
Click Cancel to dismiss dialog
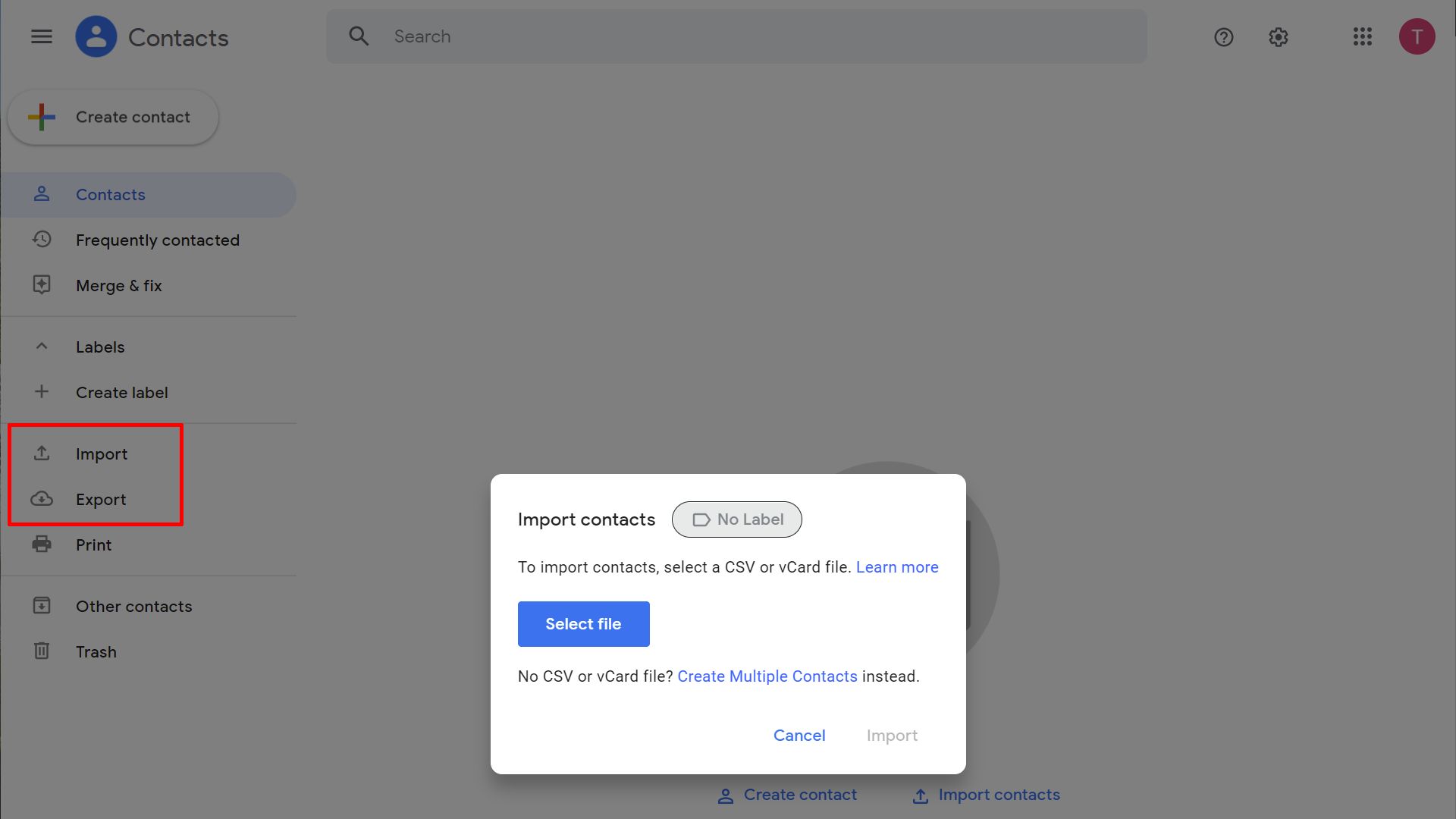pyautogui.click(x=799, y=735)
